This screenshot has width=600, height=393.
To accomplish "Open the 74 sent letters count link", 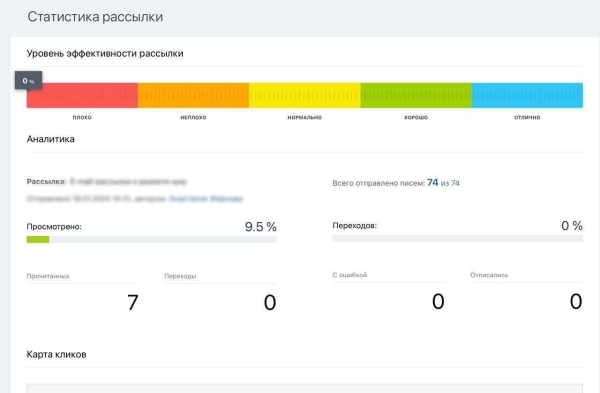I will coord(432,183).
